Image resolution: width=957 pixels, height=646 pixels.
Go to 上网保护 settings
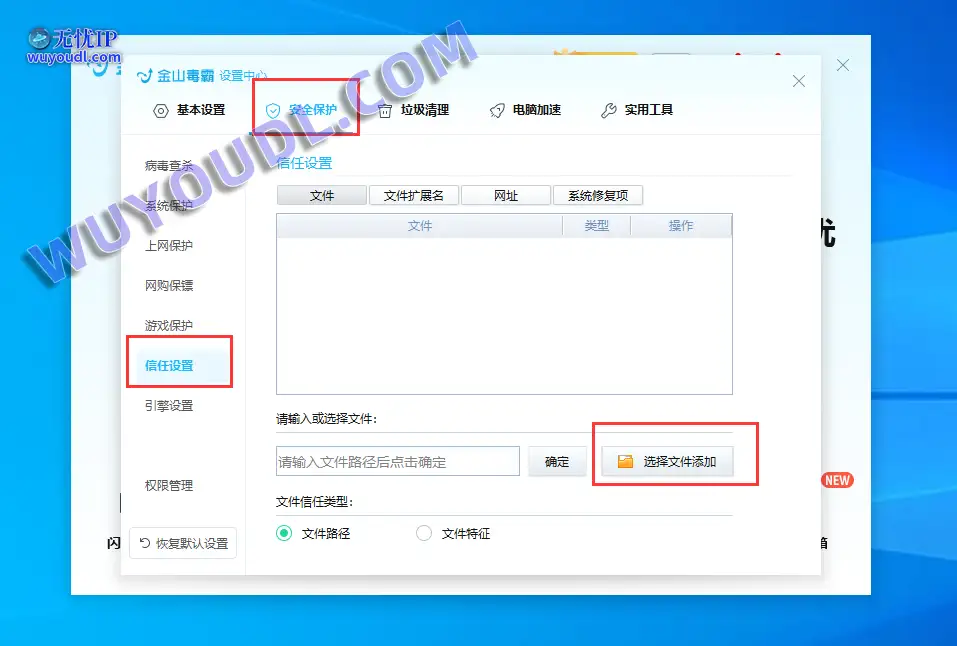pos(169,246)
